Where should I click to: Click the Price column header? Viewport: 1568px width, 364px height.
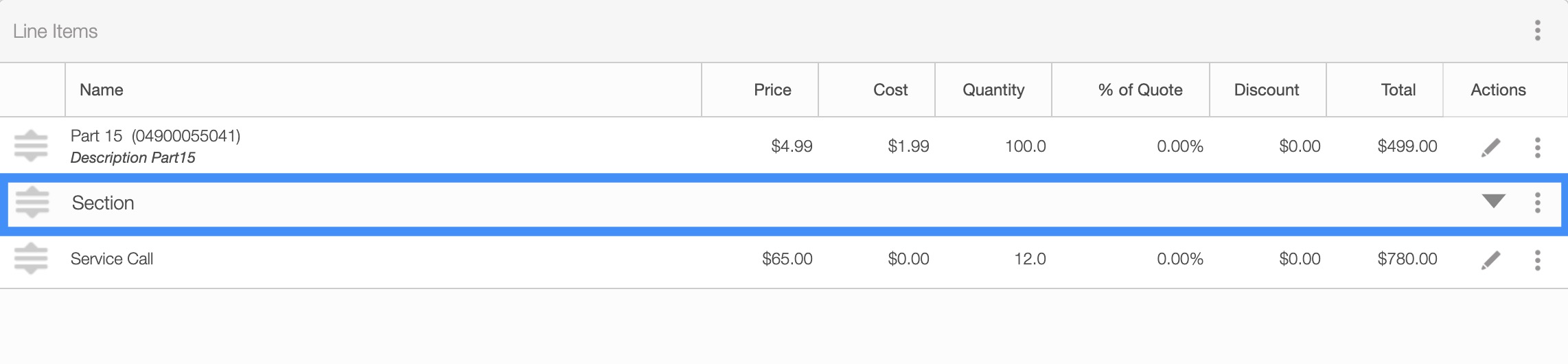pyautogui.click(x=772, y=90)
